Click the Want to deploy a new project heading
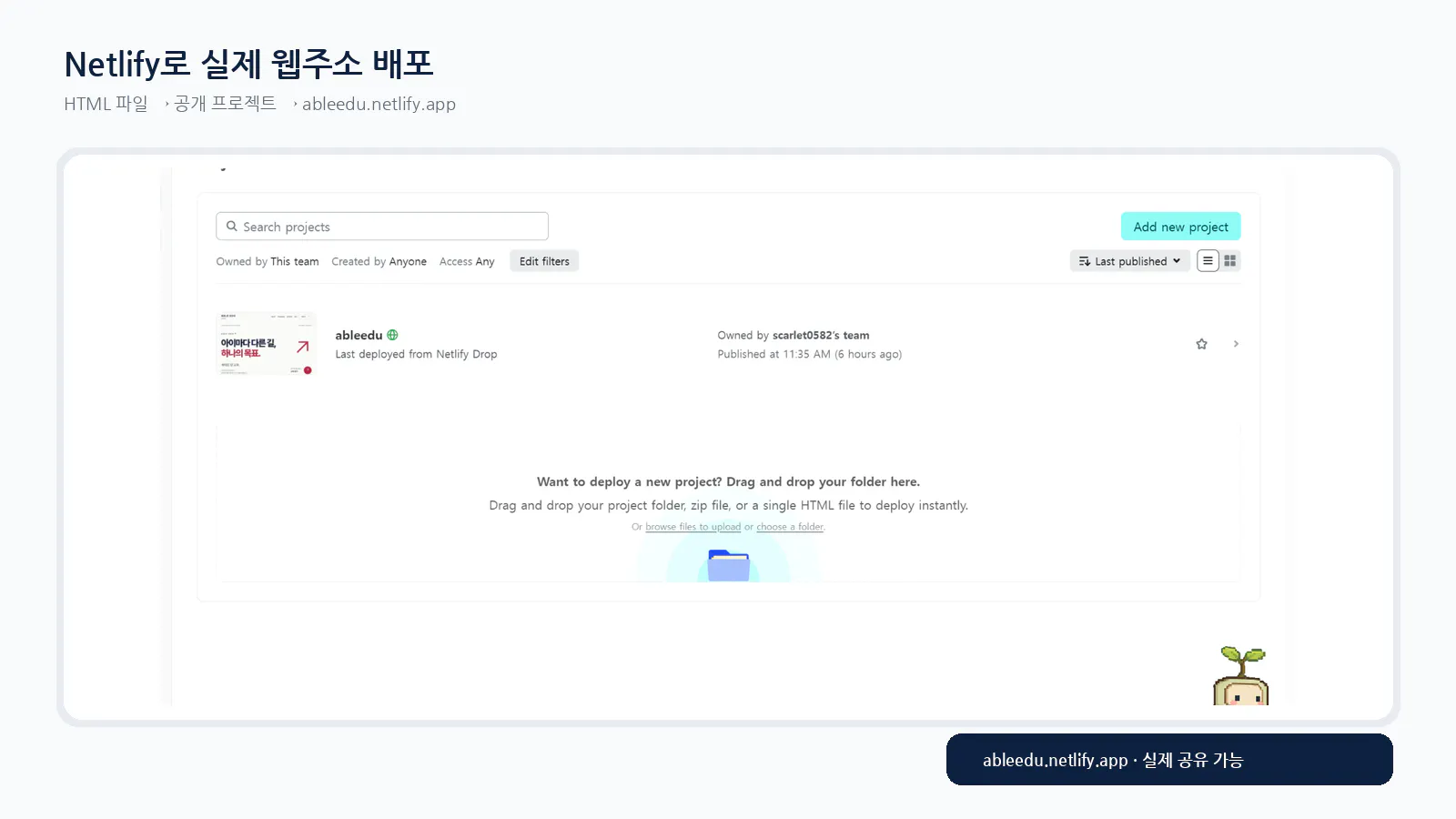The height and width of the screenshot is (819, 1456). 728,481
